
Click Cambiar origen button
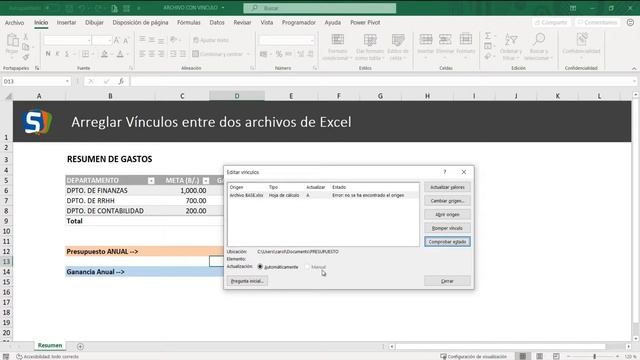[447, 201]
